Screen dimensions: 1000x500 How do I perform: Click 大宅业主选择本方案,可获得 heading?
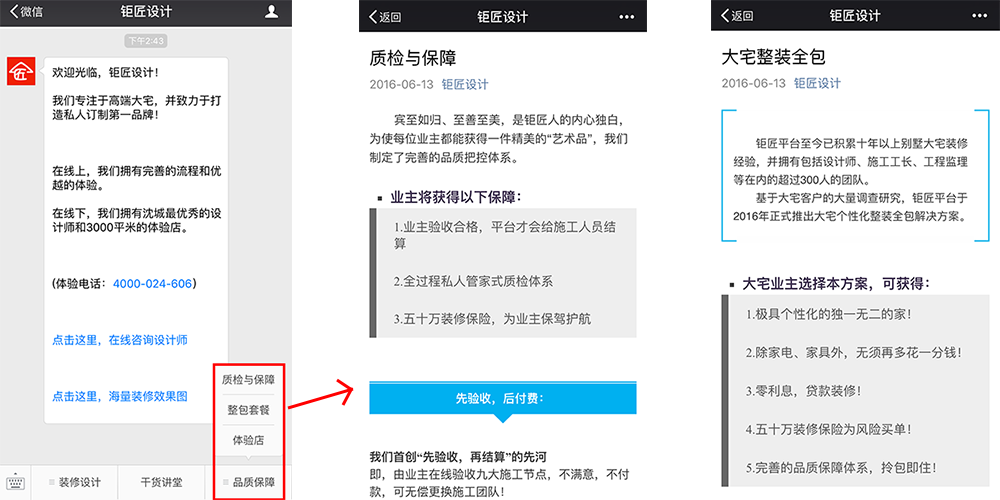pyautogui.click(x=836, y=284)
